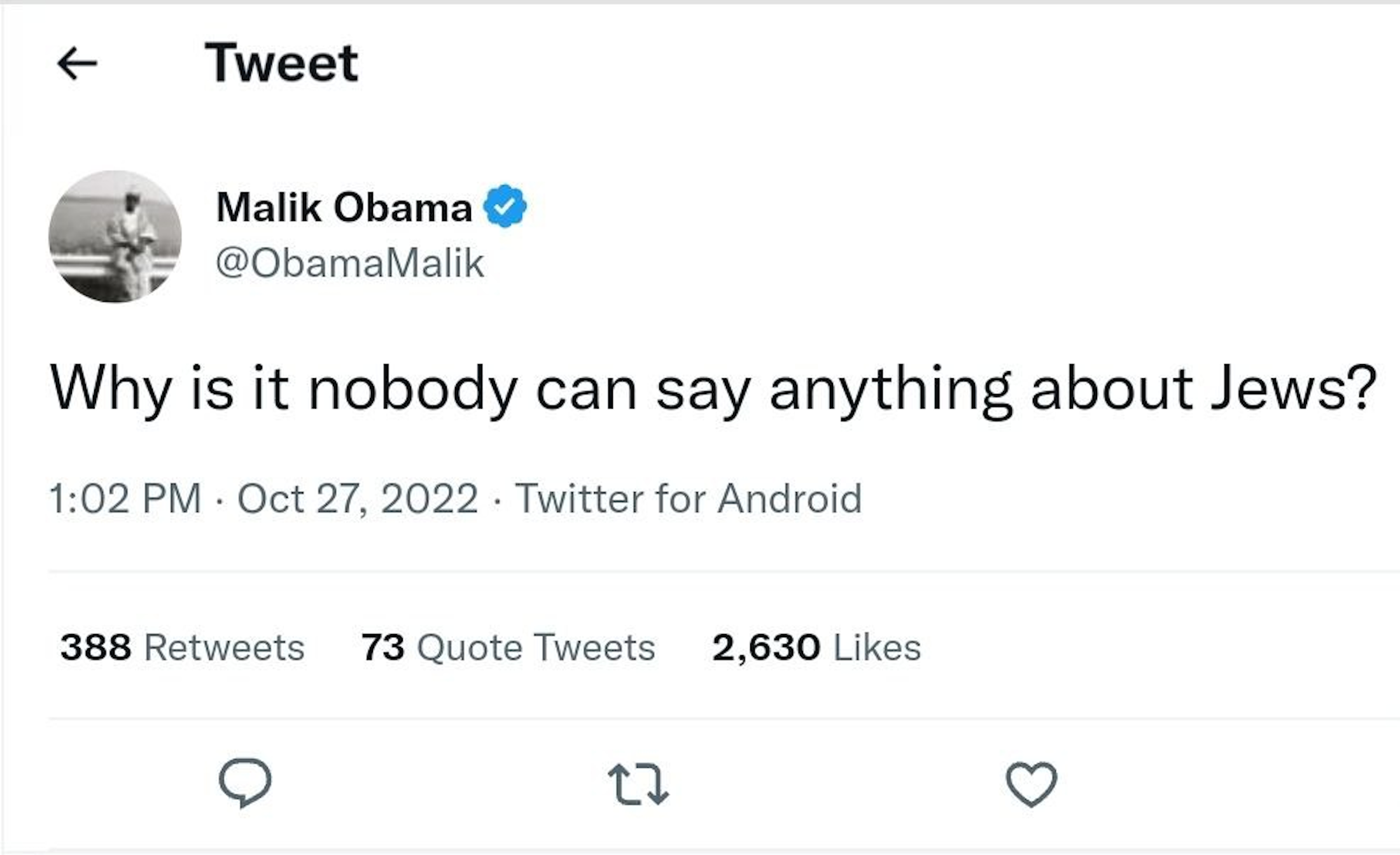
Task: Click the @ObamaMalik handle
Action: coord(349,263)
